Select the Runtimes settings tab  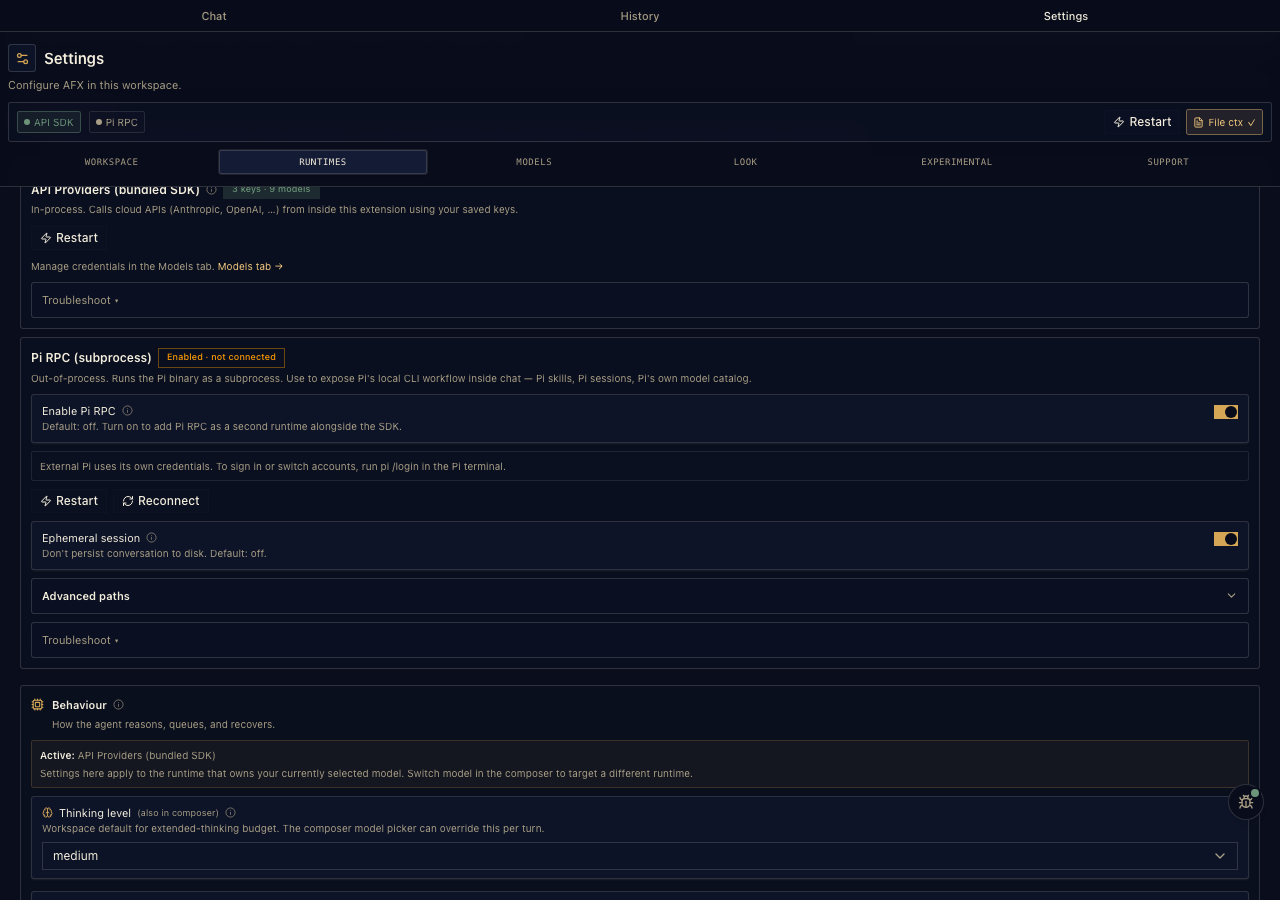323,162
